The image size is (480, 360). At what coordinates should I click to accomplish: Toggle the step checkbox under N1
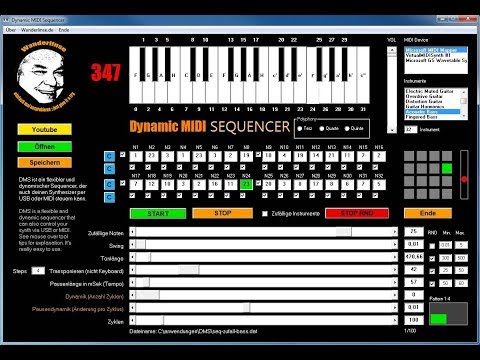[132, 167]
